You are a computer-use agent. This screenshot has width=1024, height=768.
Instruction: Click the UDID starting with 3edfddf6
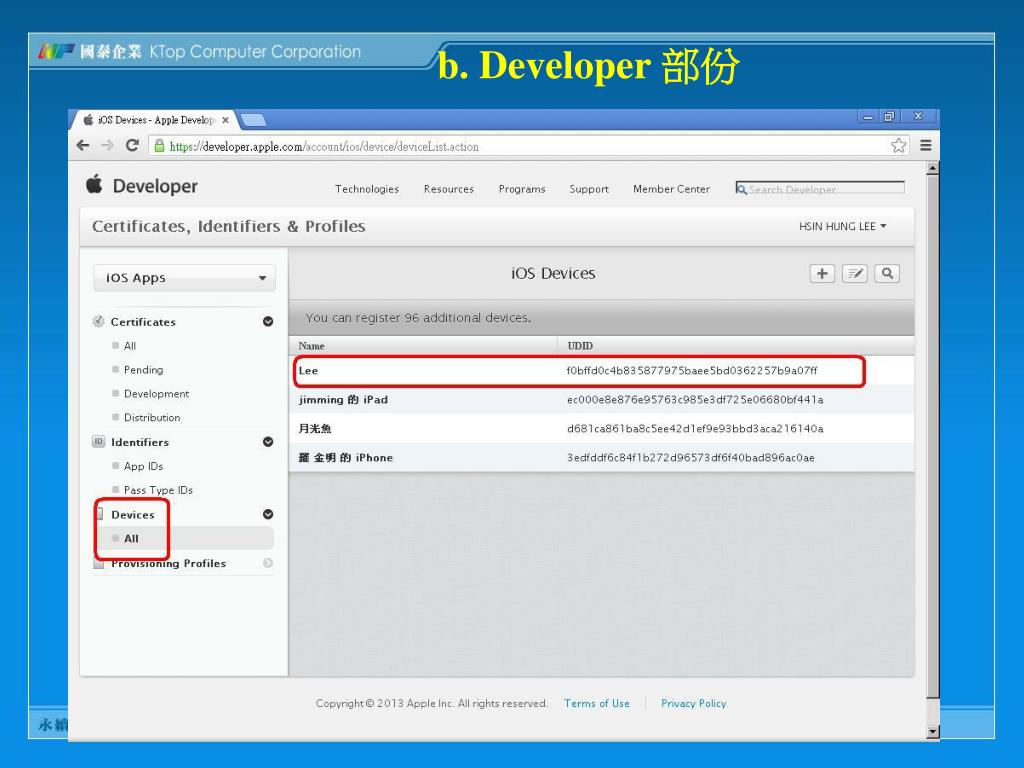(x=690, y=458)
